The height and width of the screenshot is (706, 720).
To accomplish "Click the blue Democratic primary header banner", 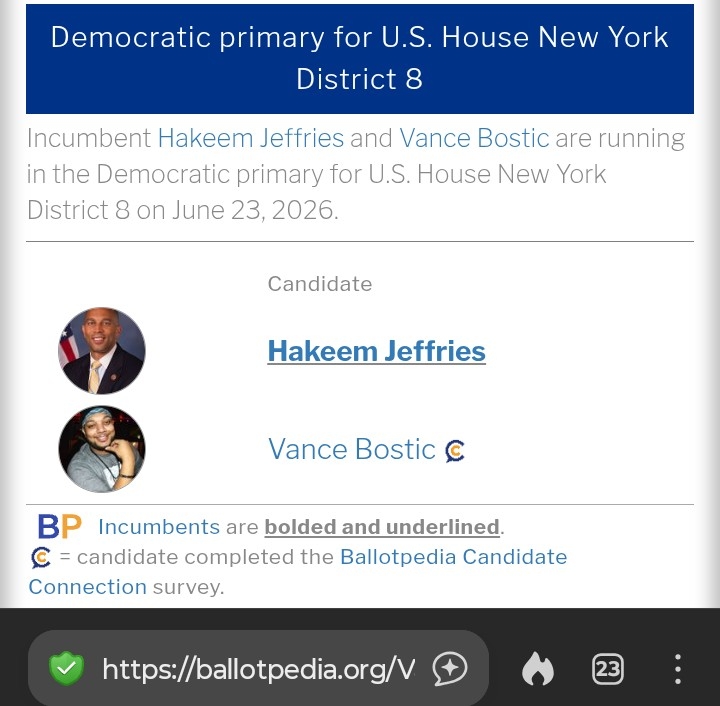I will click(360, 58).
